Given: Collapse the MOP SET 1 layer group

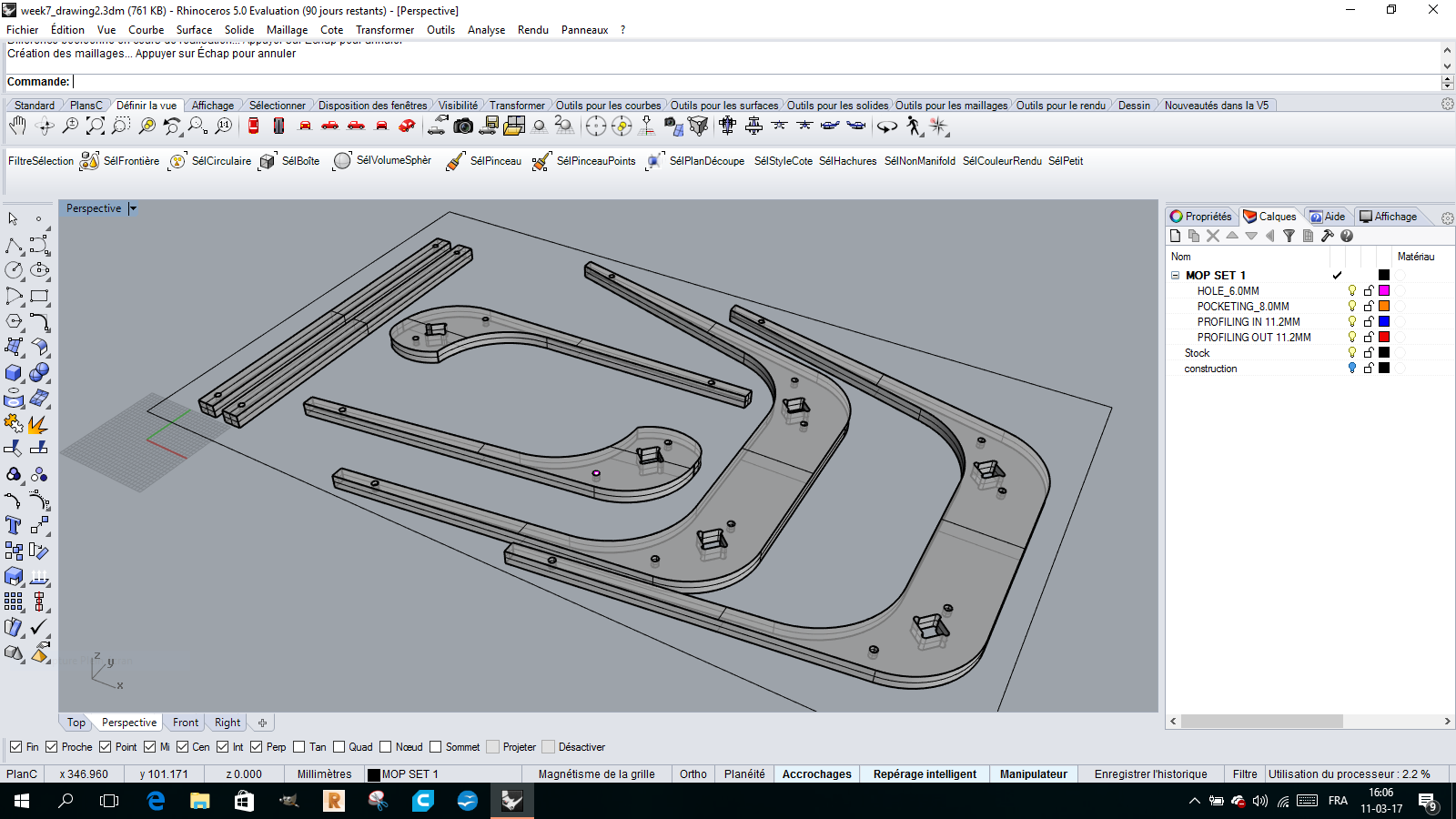Looking at the screenshot, I should click(1175, 276).
